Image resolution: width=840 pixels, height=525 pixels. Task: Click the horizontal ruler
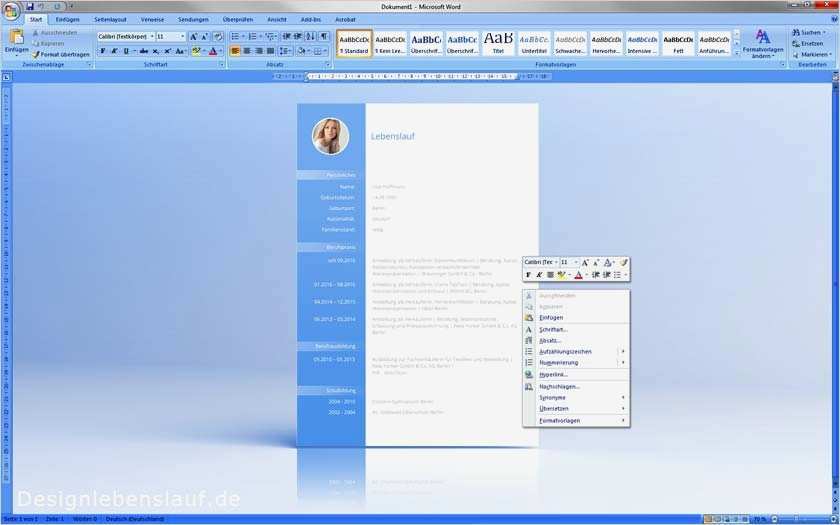[x=412, y=77]
